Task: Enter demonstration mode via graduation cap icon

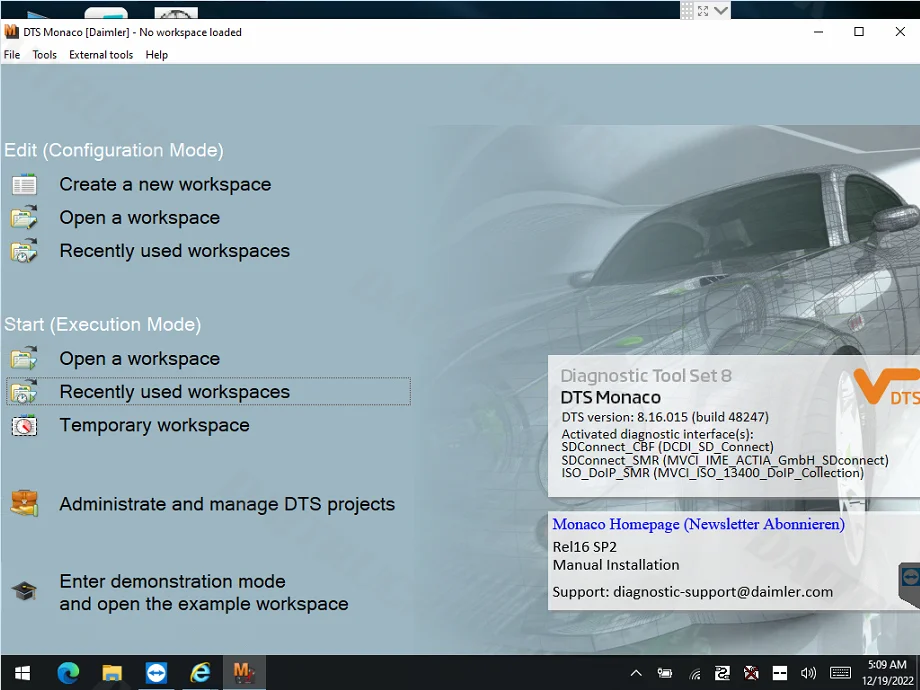Action: point(24,590)
